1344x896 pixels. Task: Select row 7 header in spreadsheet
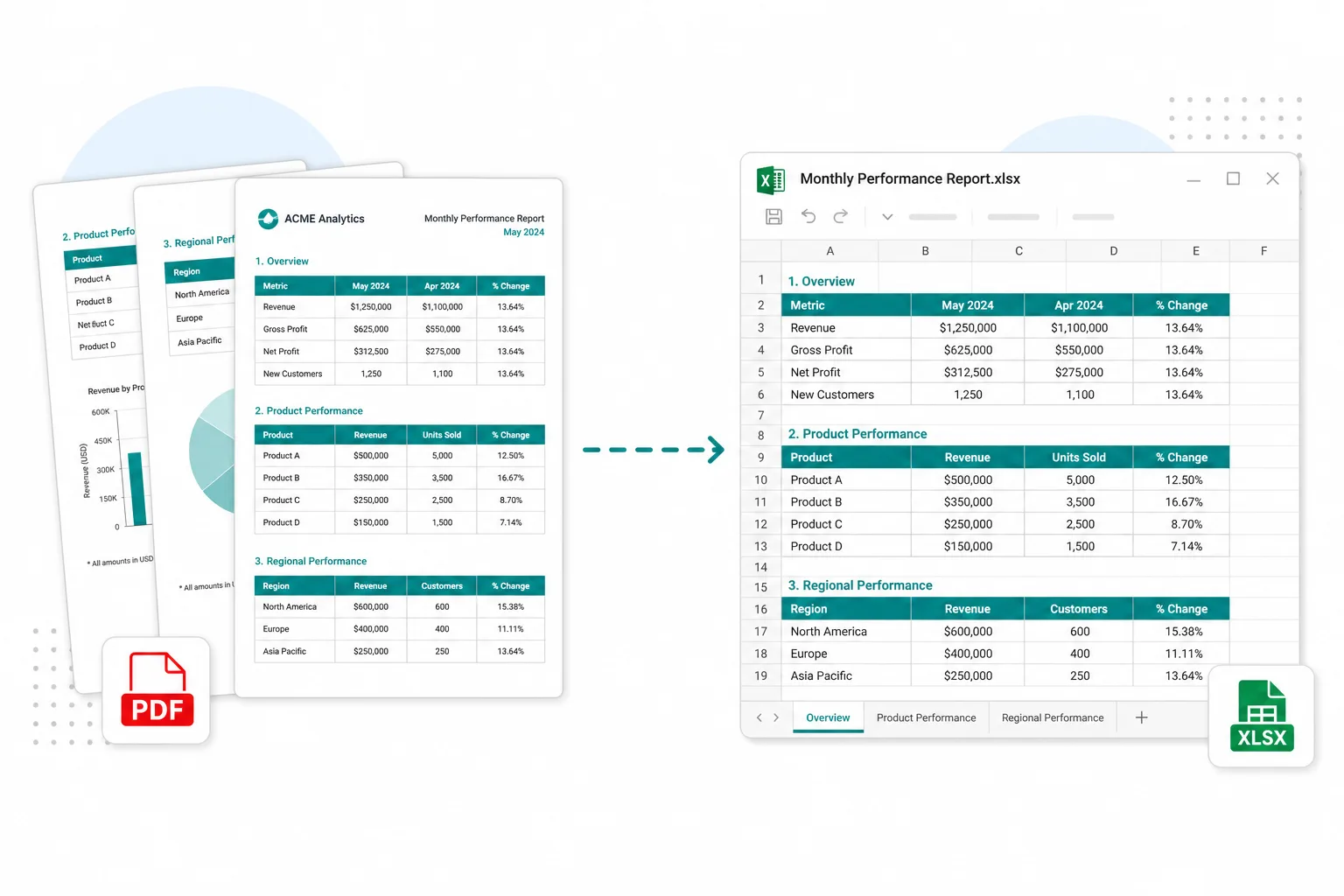761,416
